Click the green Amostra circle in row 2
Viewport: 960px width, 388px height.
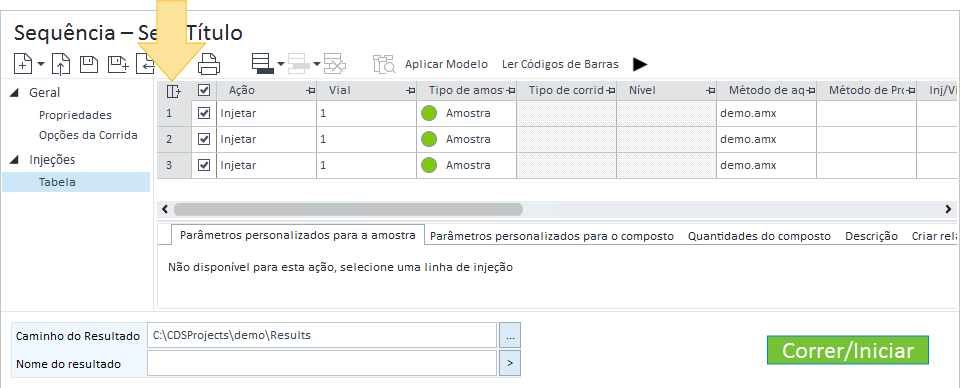429,140
